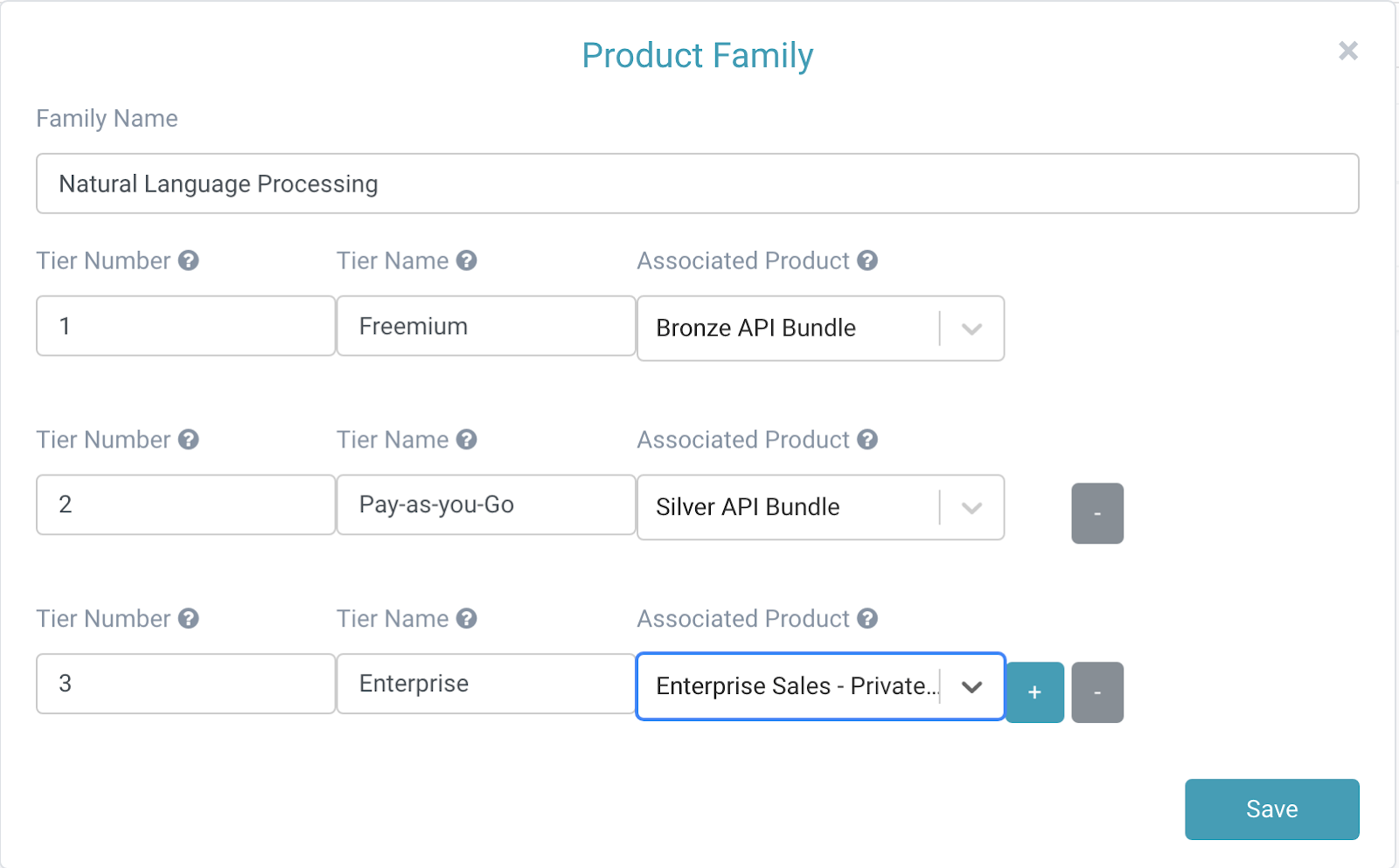Click the Family Name text field
This screenshot has height=868, width=1399.
(697, 184)
